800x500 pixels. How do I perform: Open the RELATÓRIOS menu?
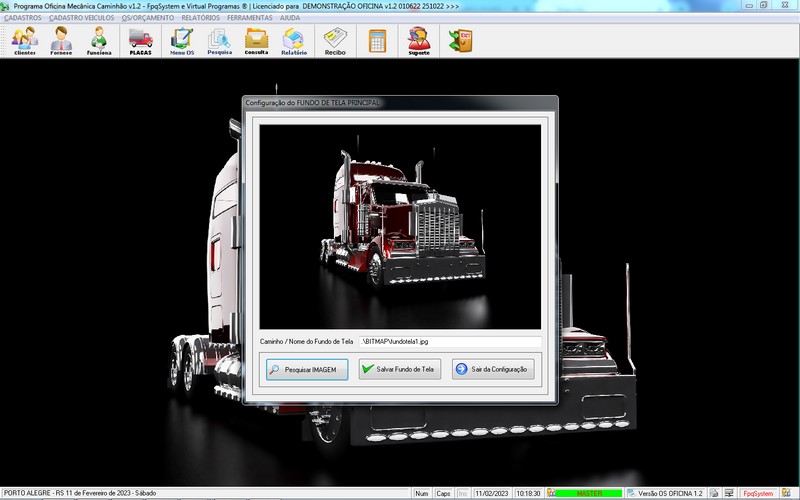[x=201, y=18]
